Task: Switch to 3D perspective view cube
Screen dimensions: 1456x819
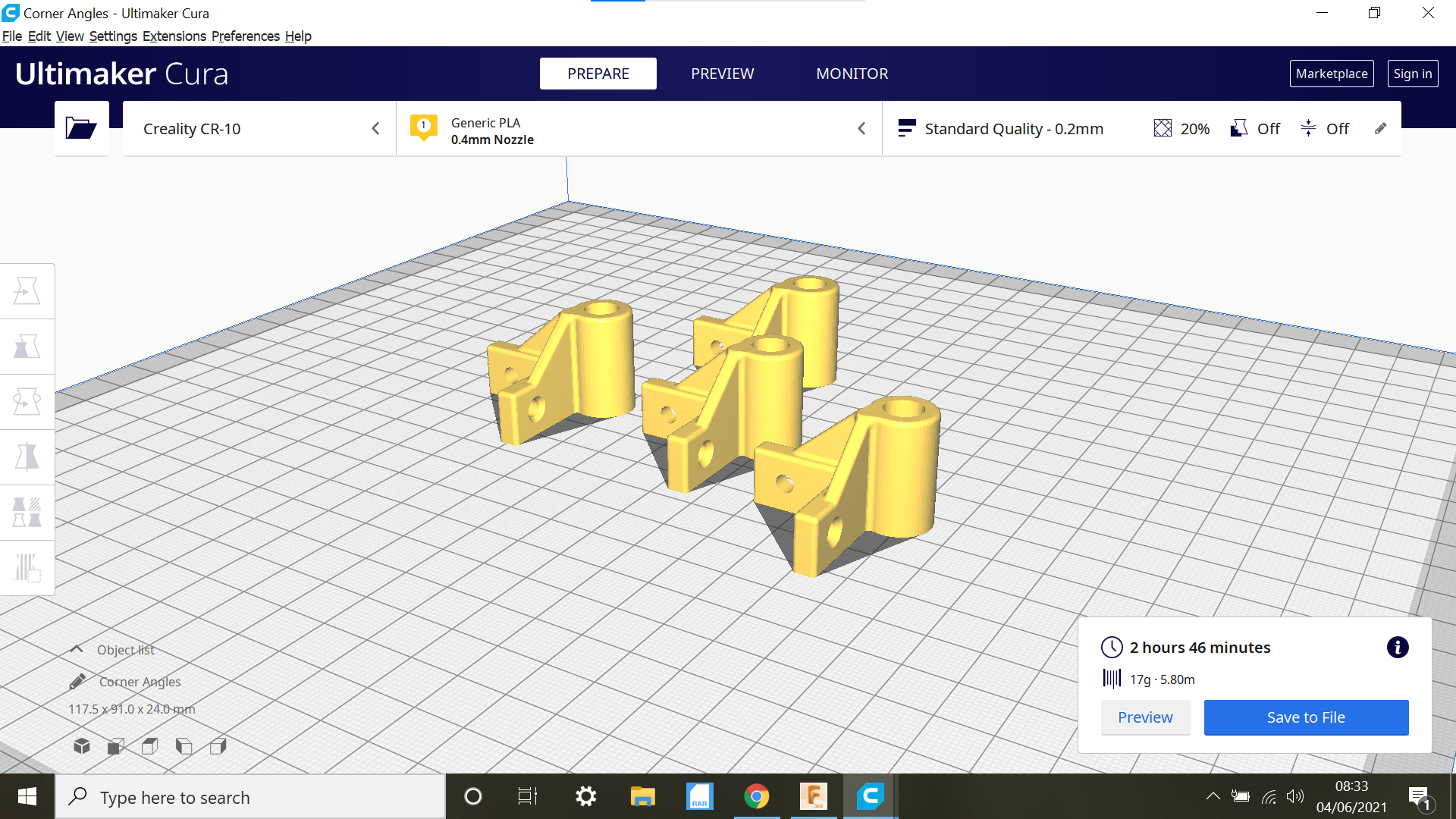Action: (82, 746)
